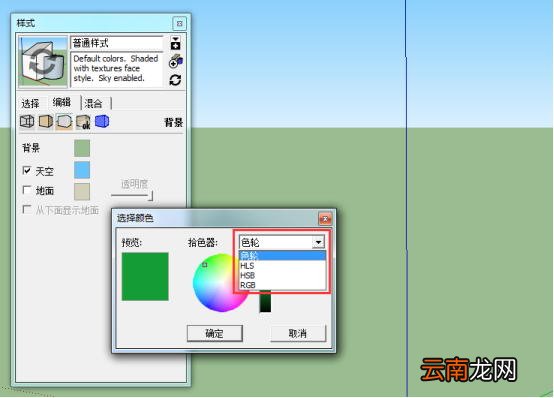This screenshot has height=398, width=554.
Task: Click the update style refresh icon
Action: (x=175, y=80)
